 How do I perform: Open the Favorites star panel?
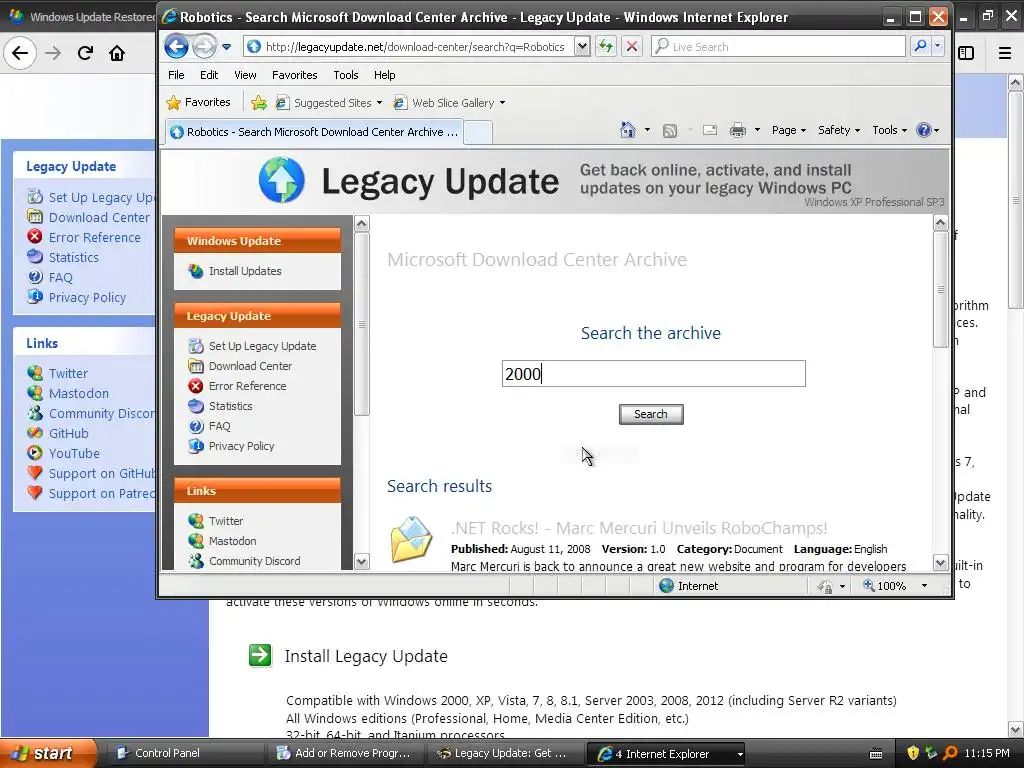point(199,103)
